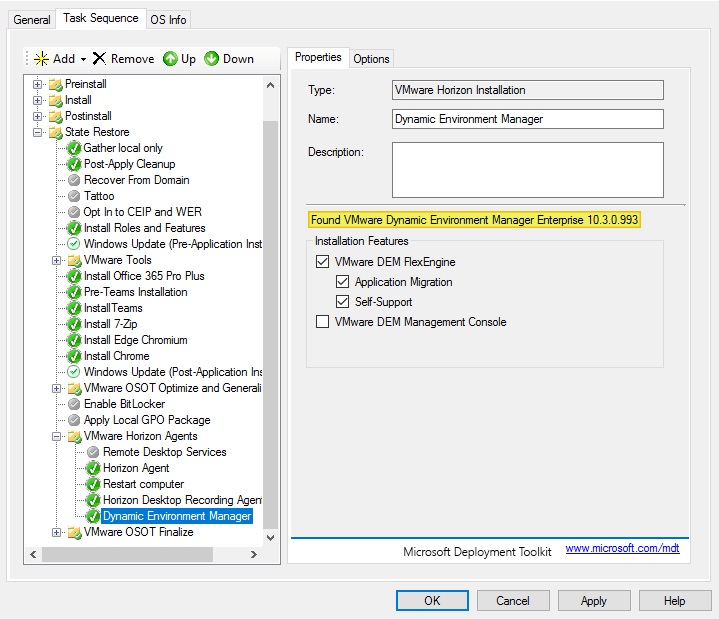Click the green check icon next to Install 7-Zip
The height and width of the screenshot is (619, 719).
tap(74, 324)
